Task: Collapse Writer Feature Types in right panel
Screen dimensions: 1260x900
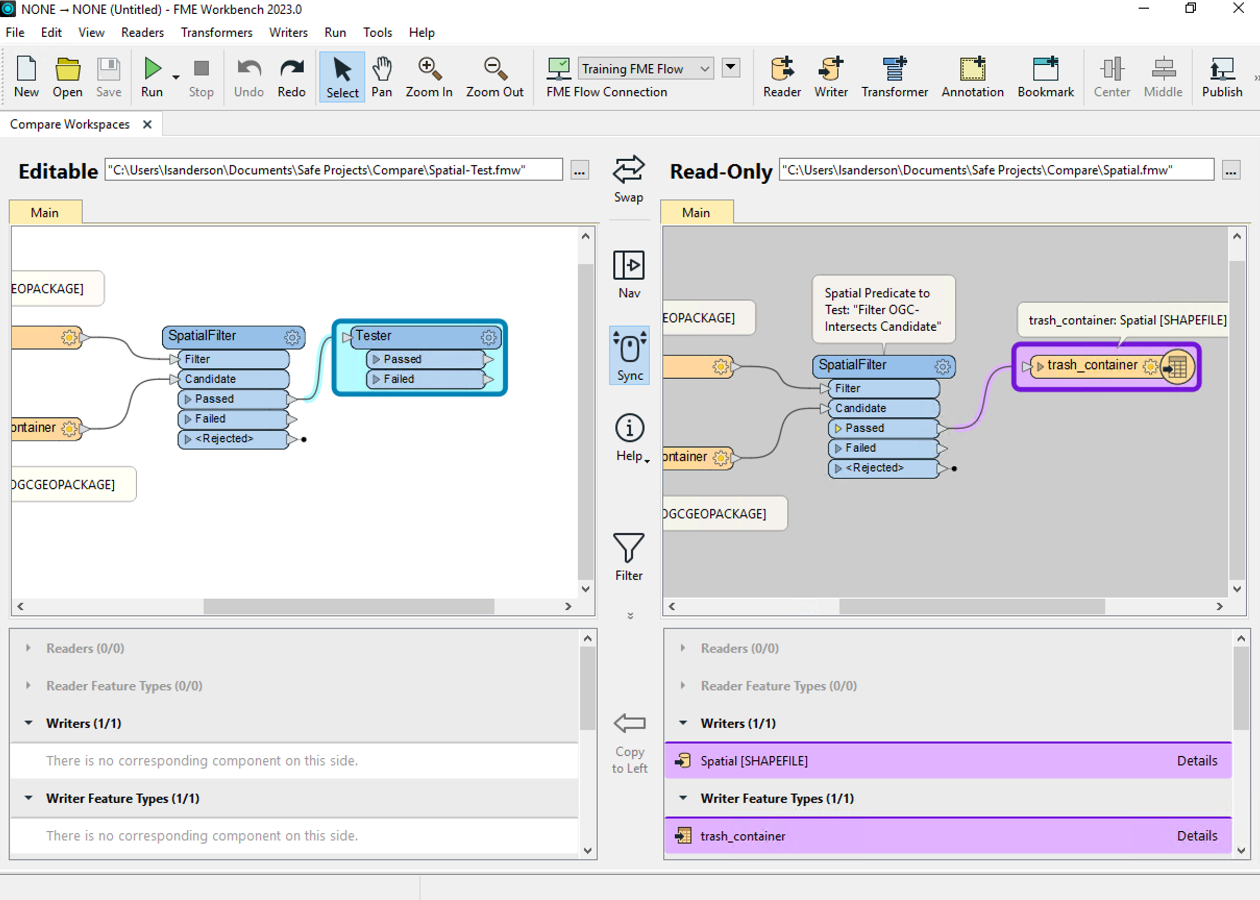Action: [683, 798]
